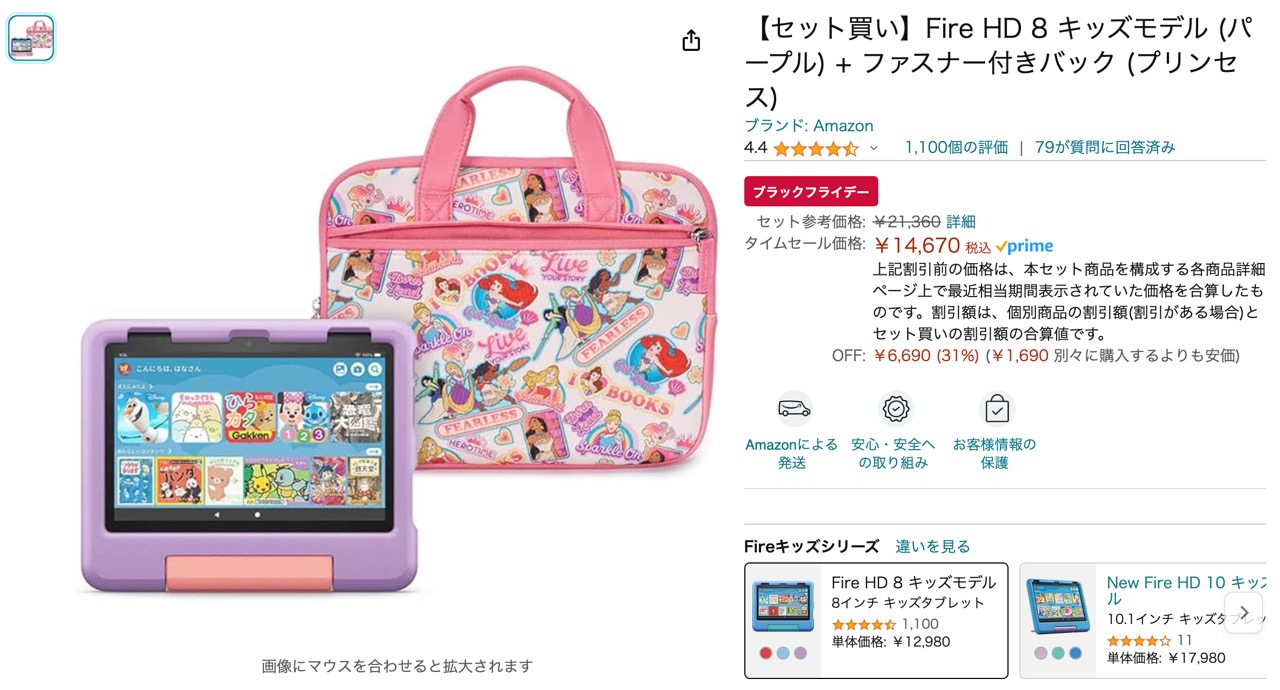Click the Prime logo next to price

pyautogui.click(x=1024, y=246)
